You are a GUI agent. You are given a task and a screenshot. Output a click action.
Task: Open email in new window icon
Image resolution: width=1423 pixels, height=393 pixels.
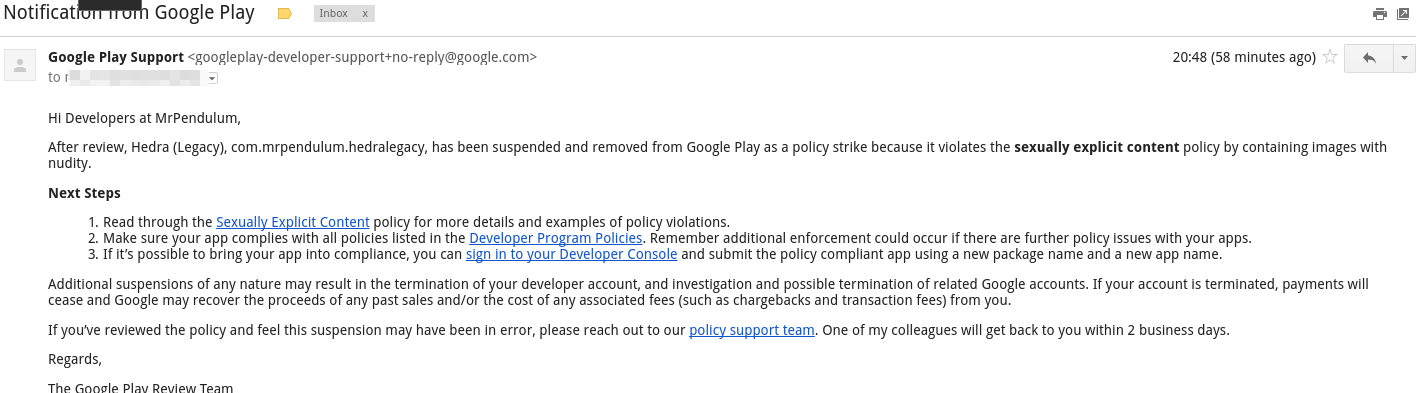click(1403, 14)
